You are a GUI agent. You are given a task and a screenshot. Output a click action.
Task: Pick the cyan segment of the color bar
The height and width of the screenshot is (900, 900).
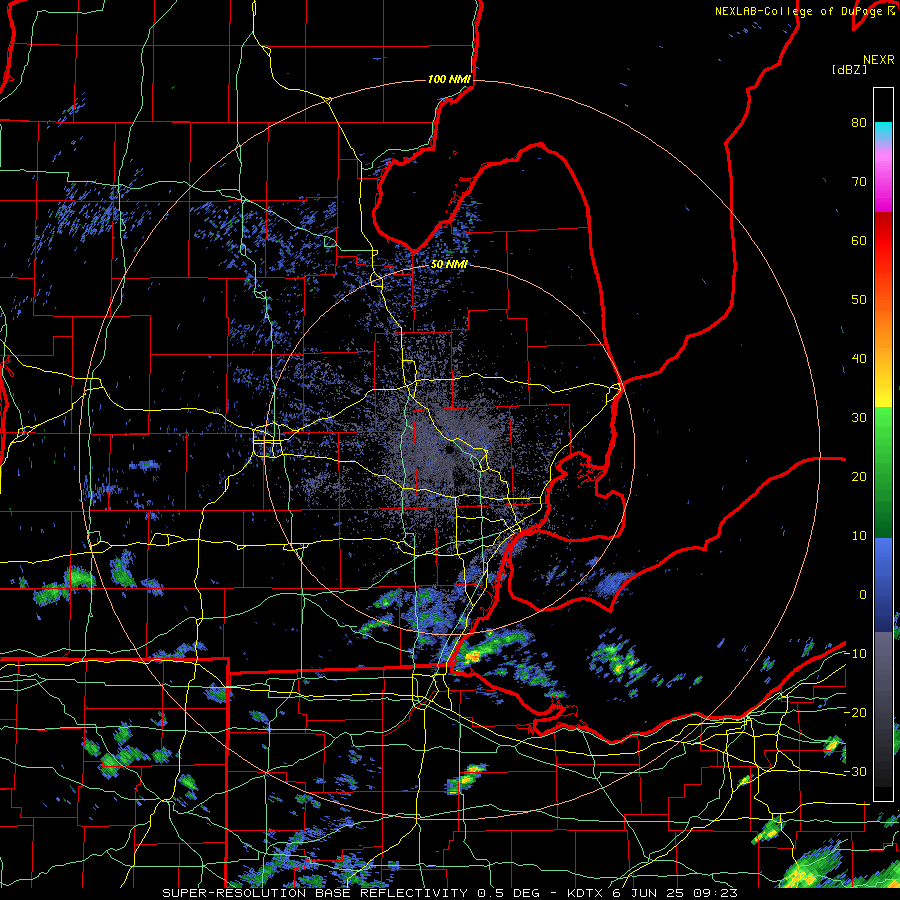point(883,131)
